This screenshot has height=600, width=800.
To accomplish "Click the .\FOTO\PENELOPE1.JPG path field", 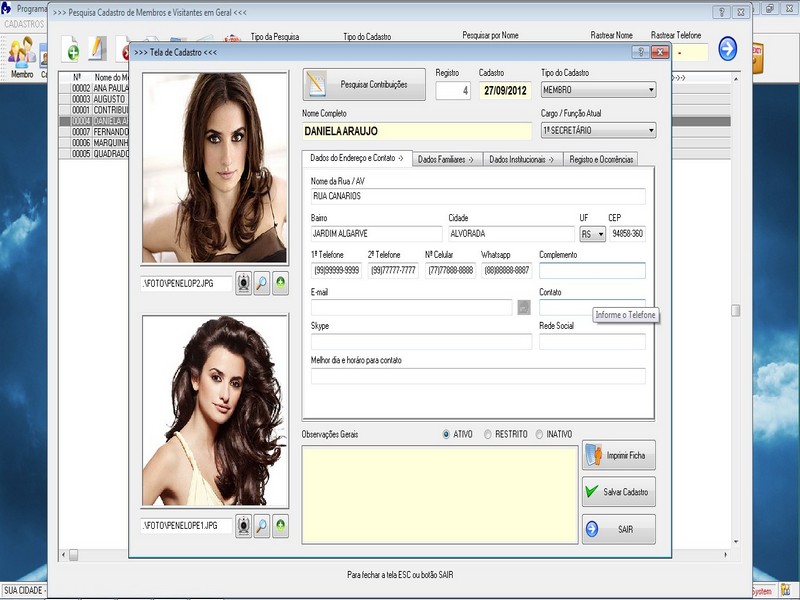I will pos(186,526).
